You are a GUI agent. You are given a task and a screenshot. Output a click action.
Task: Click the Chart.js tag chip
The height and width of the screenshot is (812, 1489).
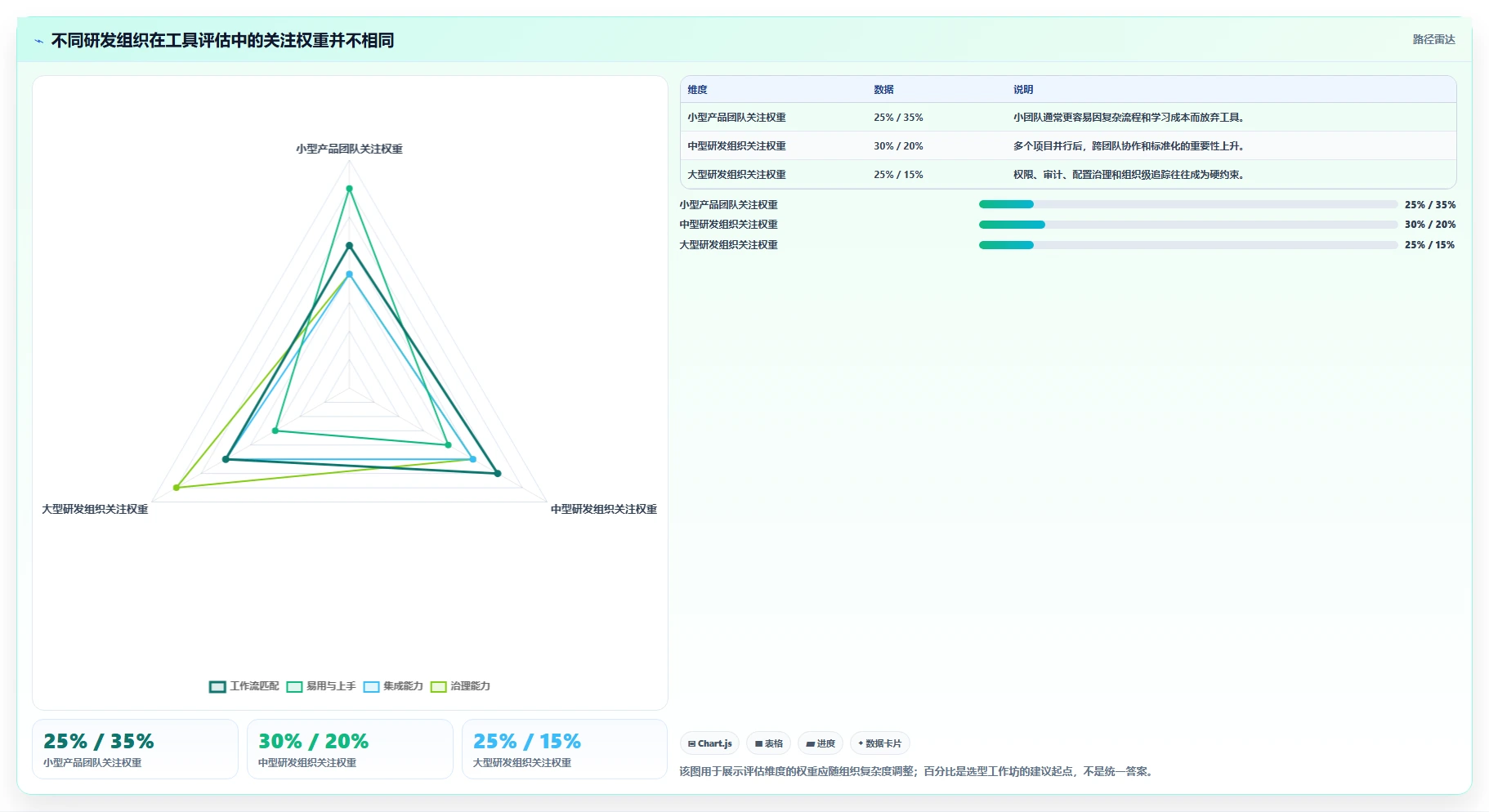click(709, 743)
